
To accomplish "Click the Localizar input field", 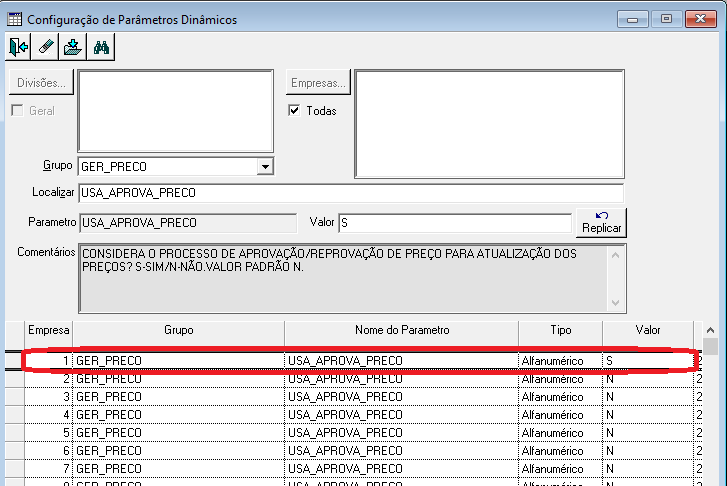I will [351, 193].
